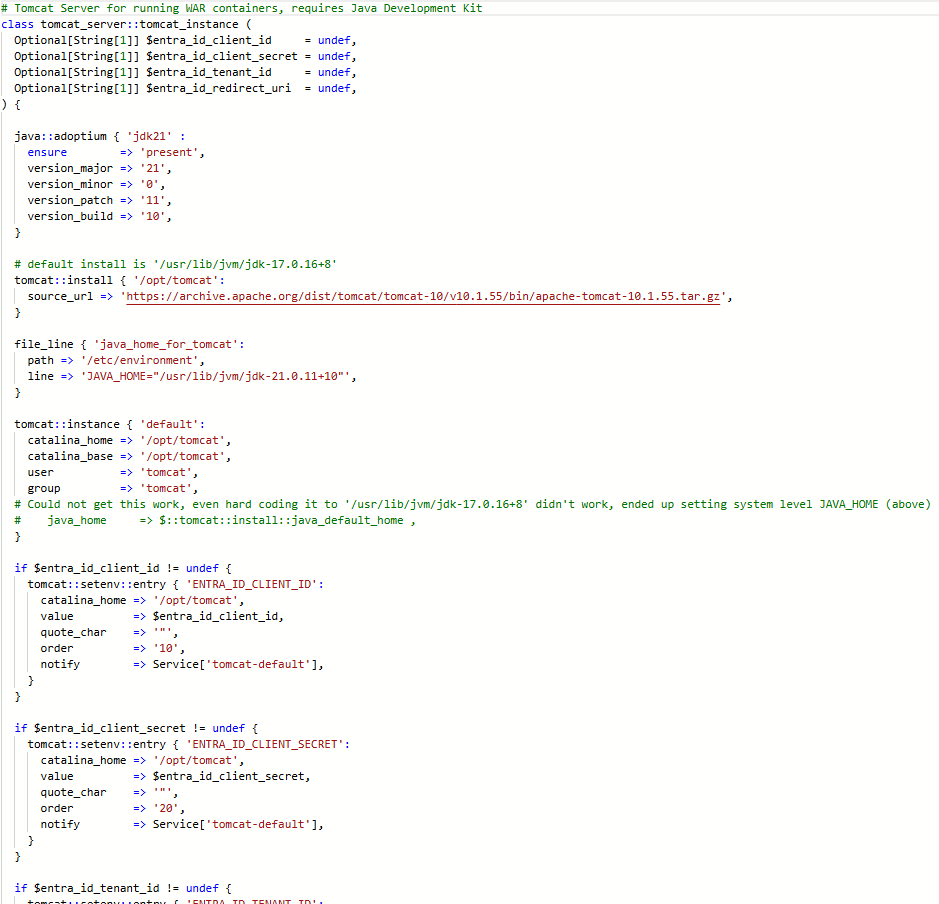Screen dimensions: 939x904
Task: Click the path '/etc/environment' value
Action: 140,360
